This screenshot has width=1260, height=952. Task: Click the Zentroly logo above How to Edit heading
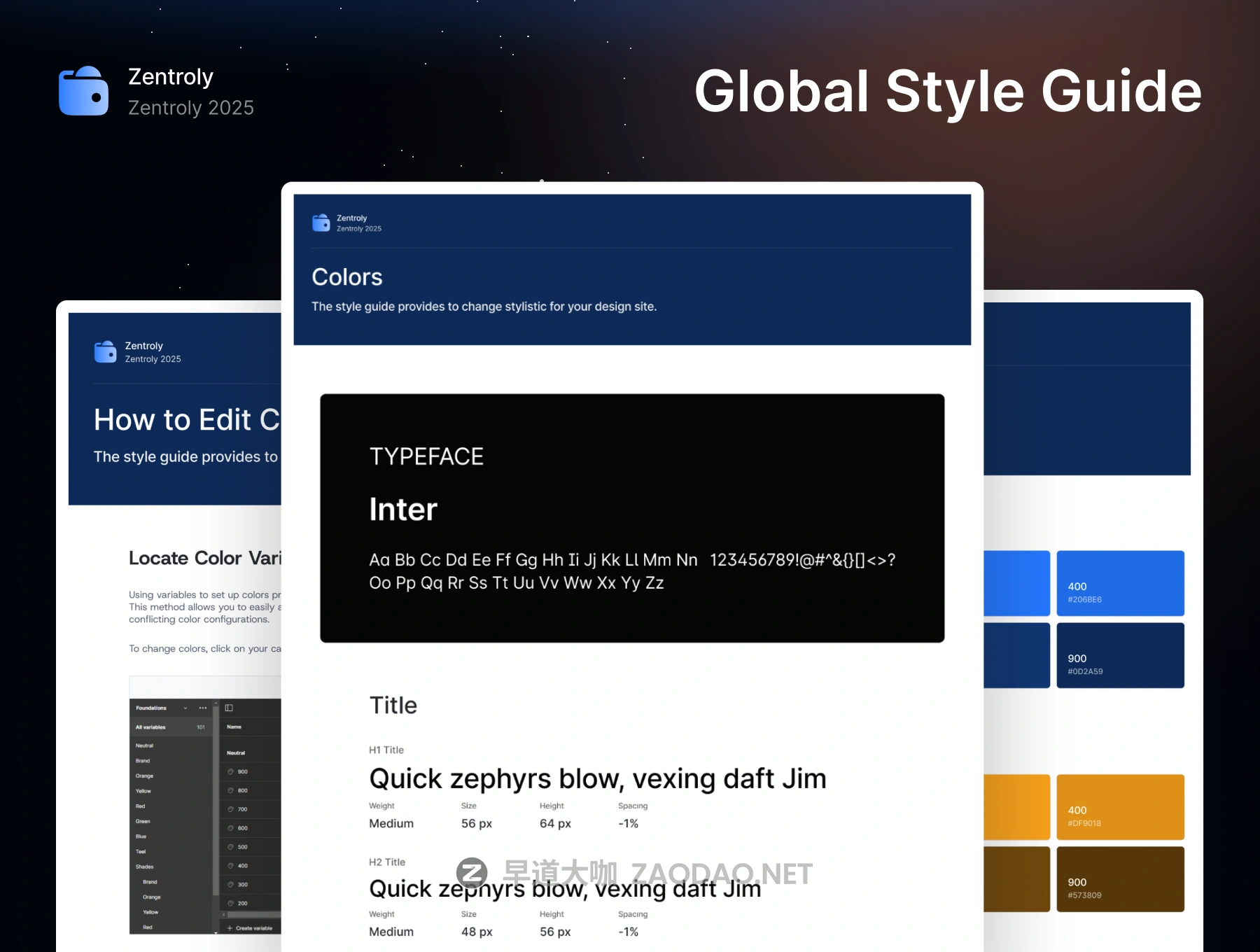coord(106,351)
